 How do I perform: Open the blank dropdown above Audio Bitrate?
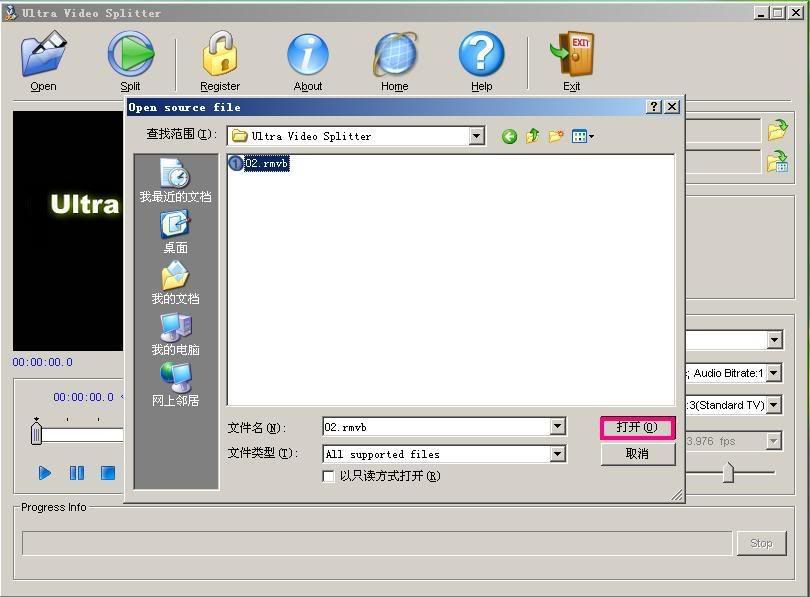774,340
